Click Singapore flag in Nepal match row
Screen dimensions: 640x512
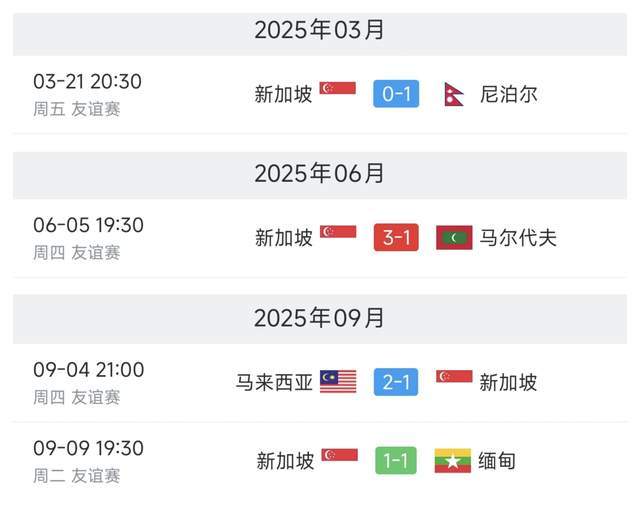(x=338, y=88)
